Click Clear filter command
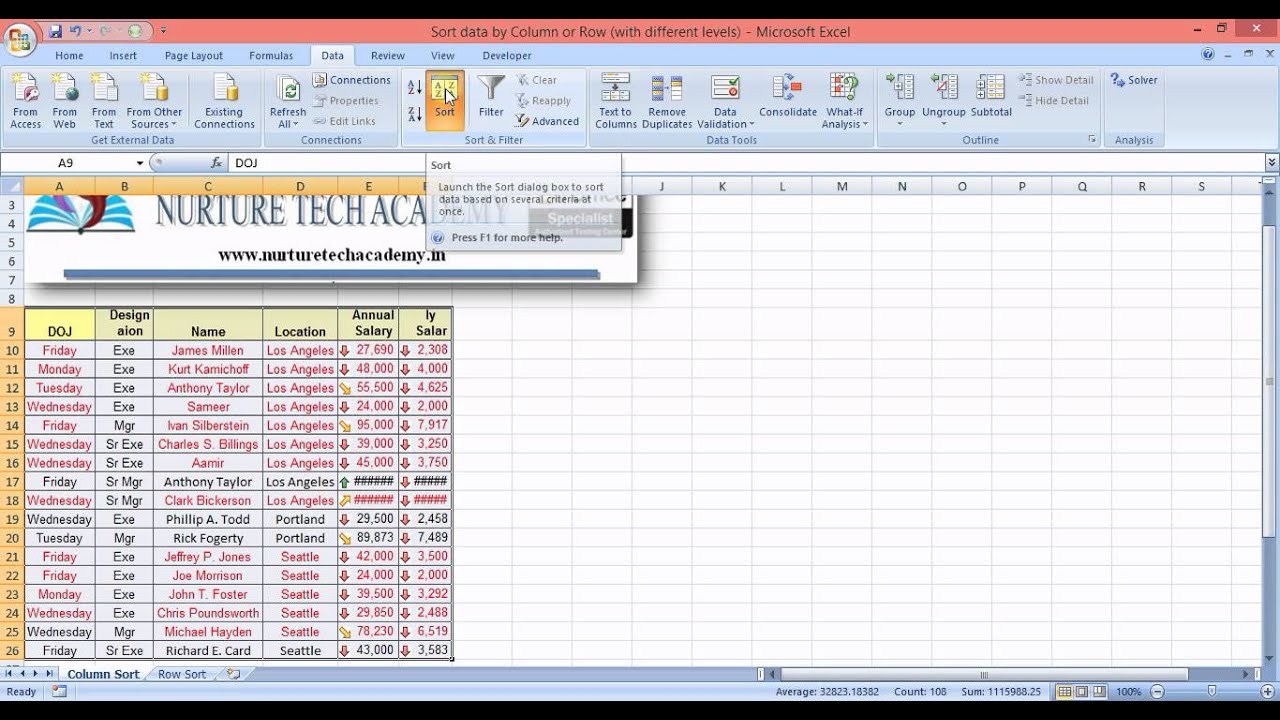The width and height of the screenshot is (1280, 720). pos(537,80)
